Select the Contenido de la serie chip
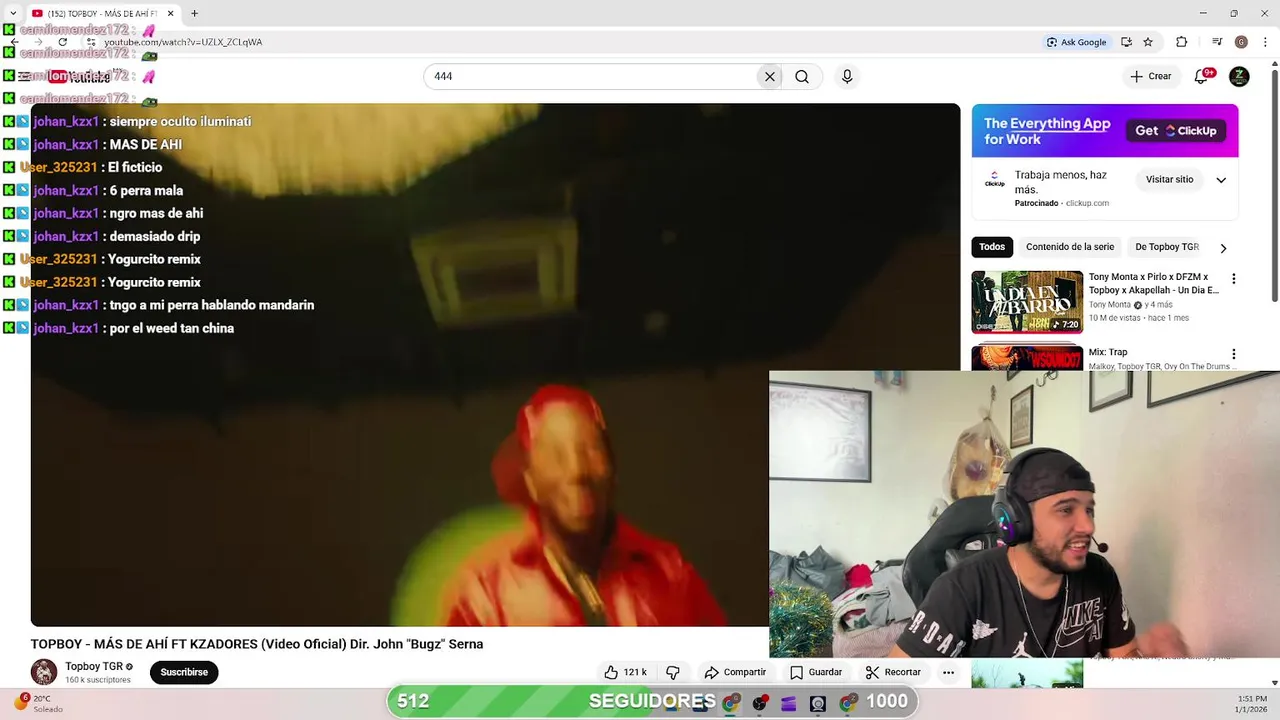This screenshot has width=1280, height=720. 1070,247
